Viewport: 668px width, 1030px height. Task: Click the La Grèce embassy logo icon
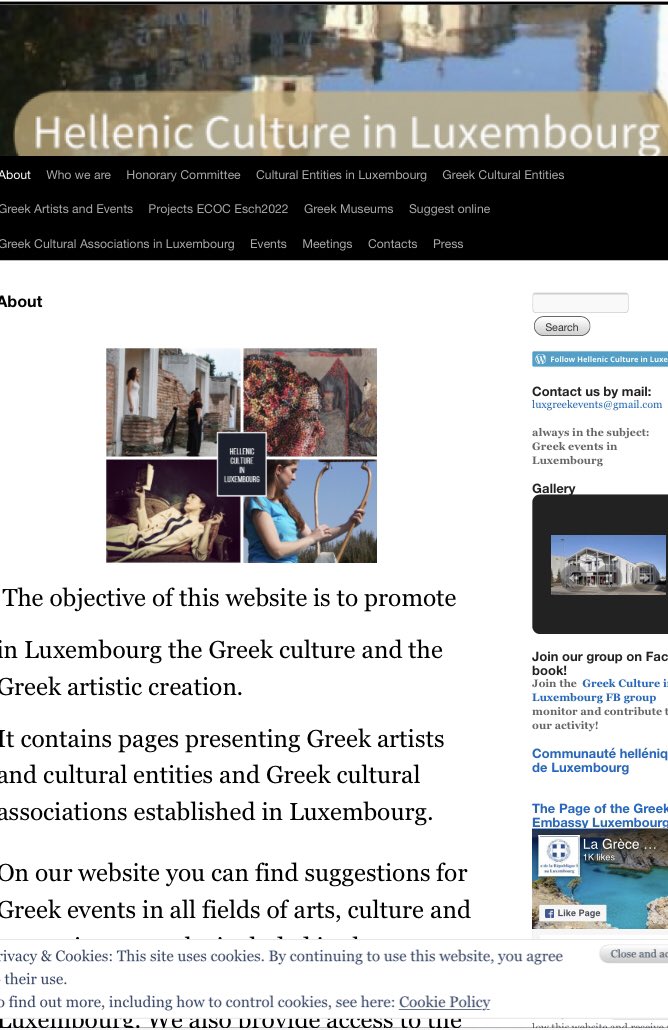click(x=558, y=857)
